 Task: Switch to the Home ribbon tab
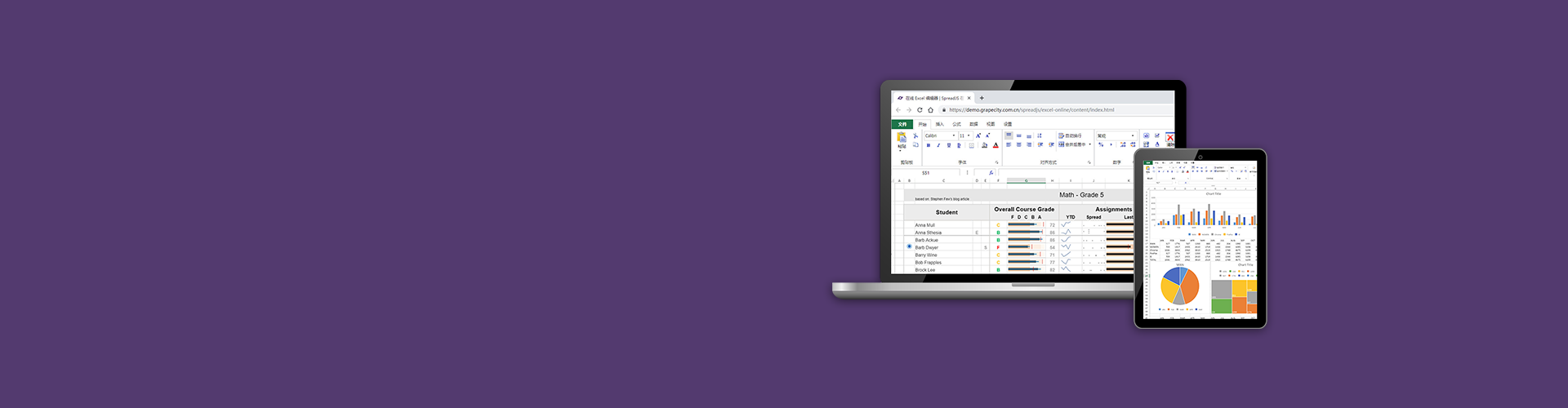(923, 124)
